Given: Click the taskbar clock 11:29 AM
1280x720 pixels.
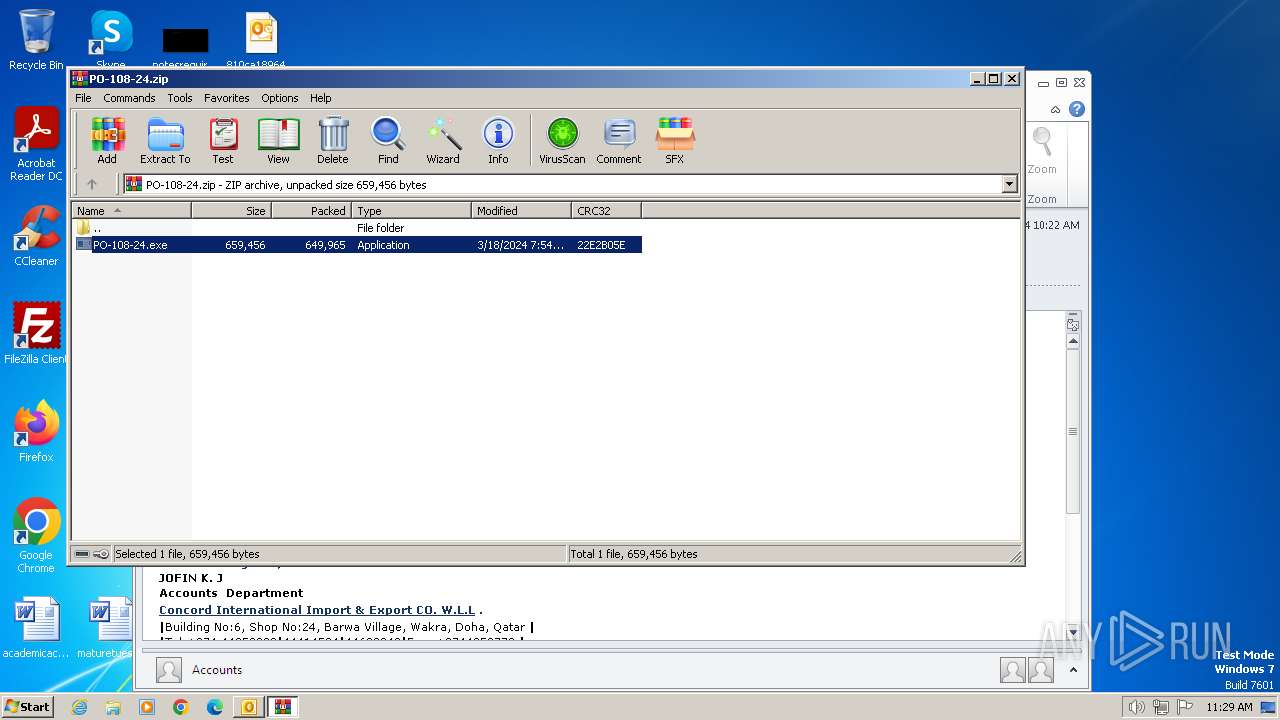Looking at the screenshot, I should [1229, 707].
